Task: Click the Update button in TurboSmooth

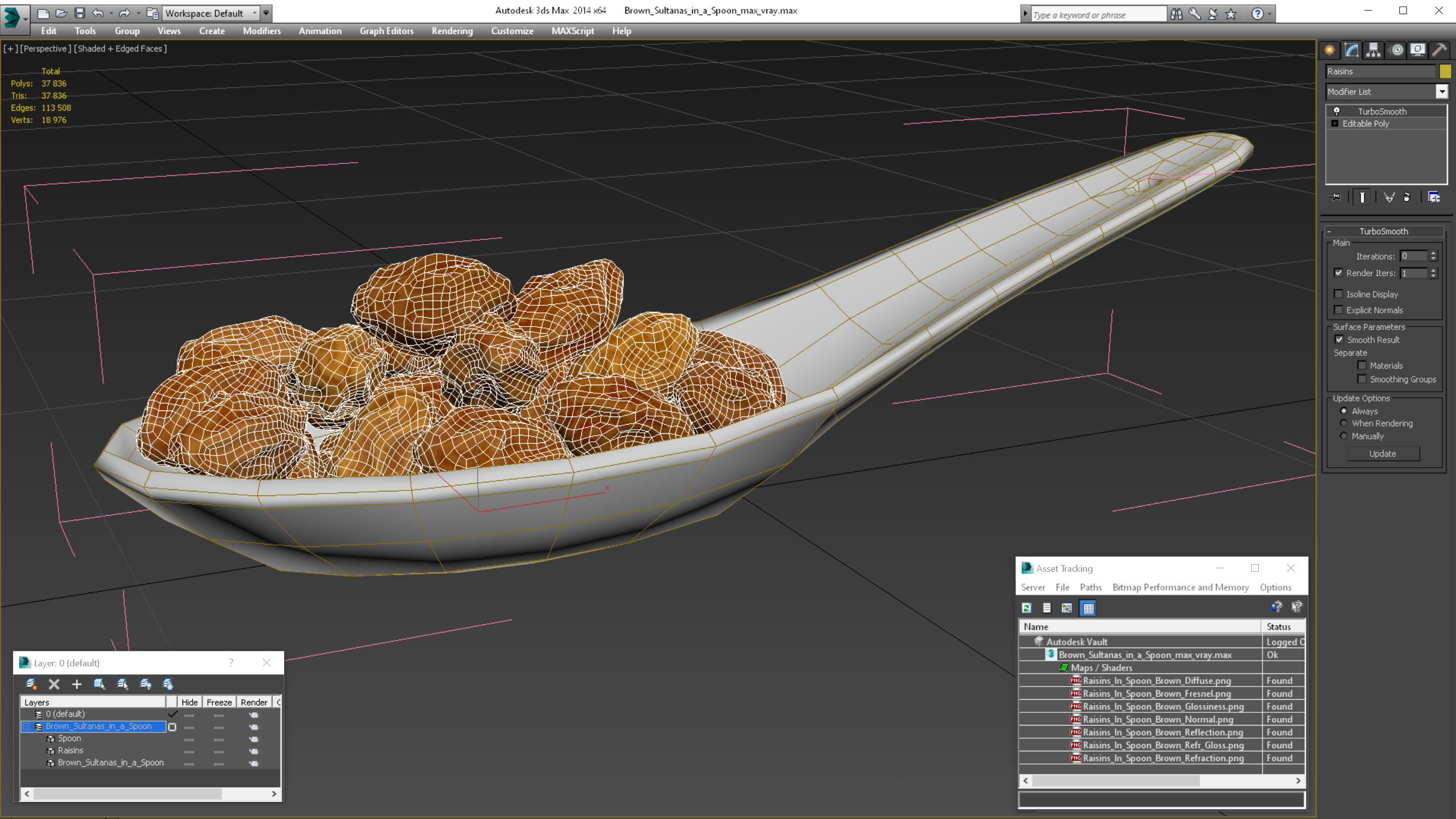Action: [x=1383, y=454]
